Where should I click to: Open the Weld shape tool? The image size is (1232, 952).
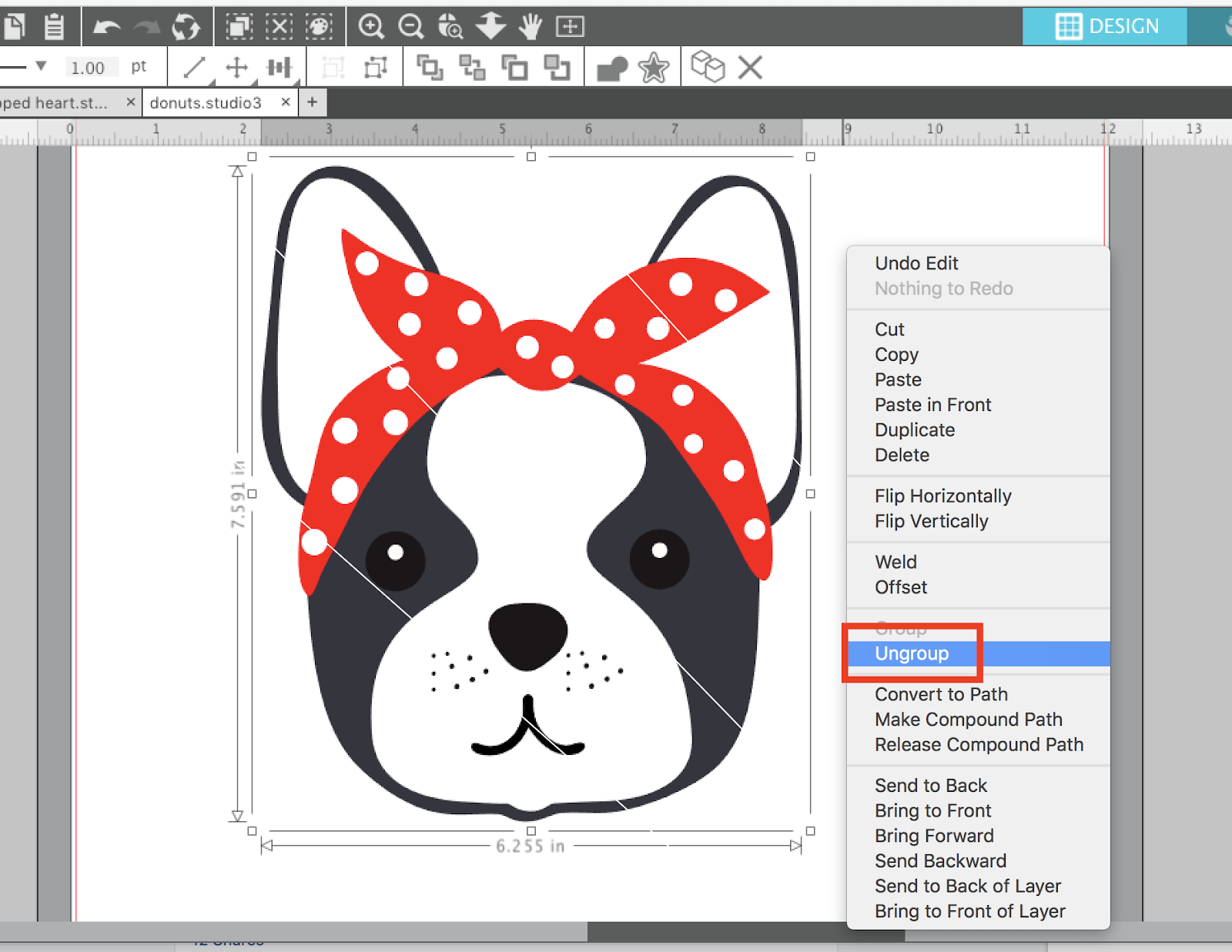pos(613,68)
